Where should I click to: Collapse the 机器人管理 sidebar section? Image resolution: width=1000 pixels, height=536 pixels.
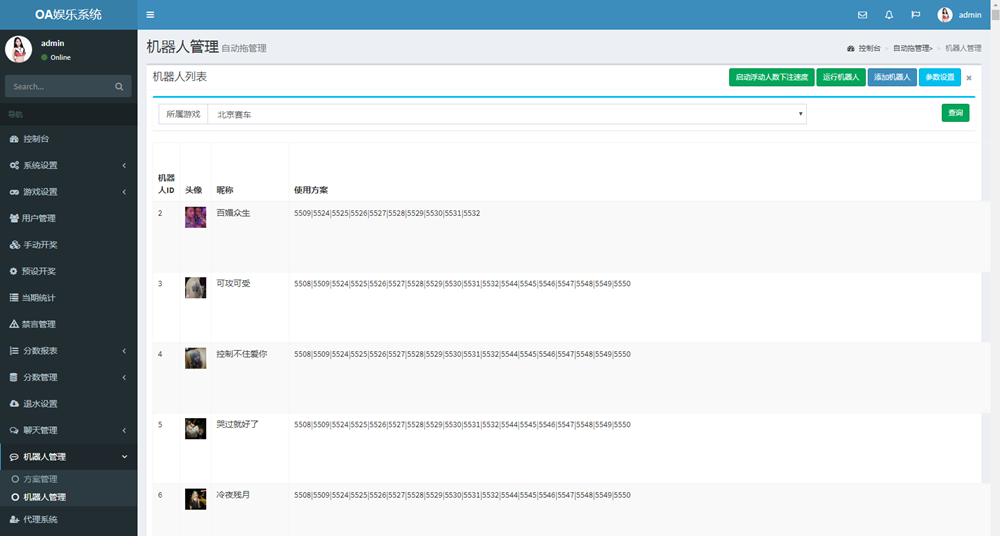(68, 457)
